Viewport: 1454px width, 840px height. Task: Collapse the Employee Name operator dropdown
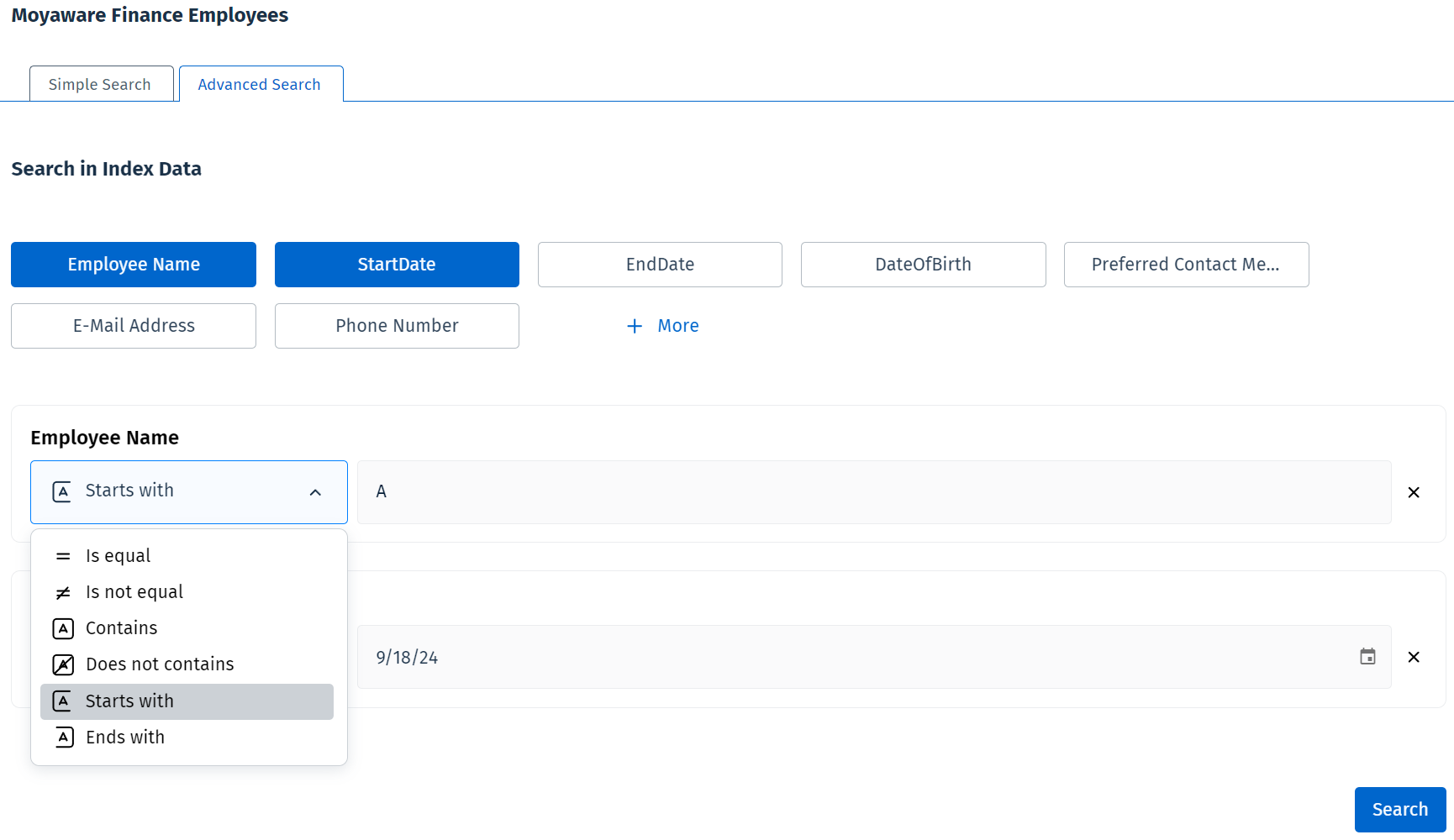pyautogui.click(x=315, y=492)
